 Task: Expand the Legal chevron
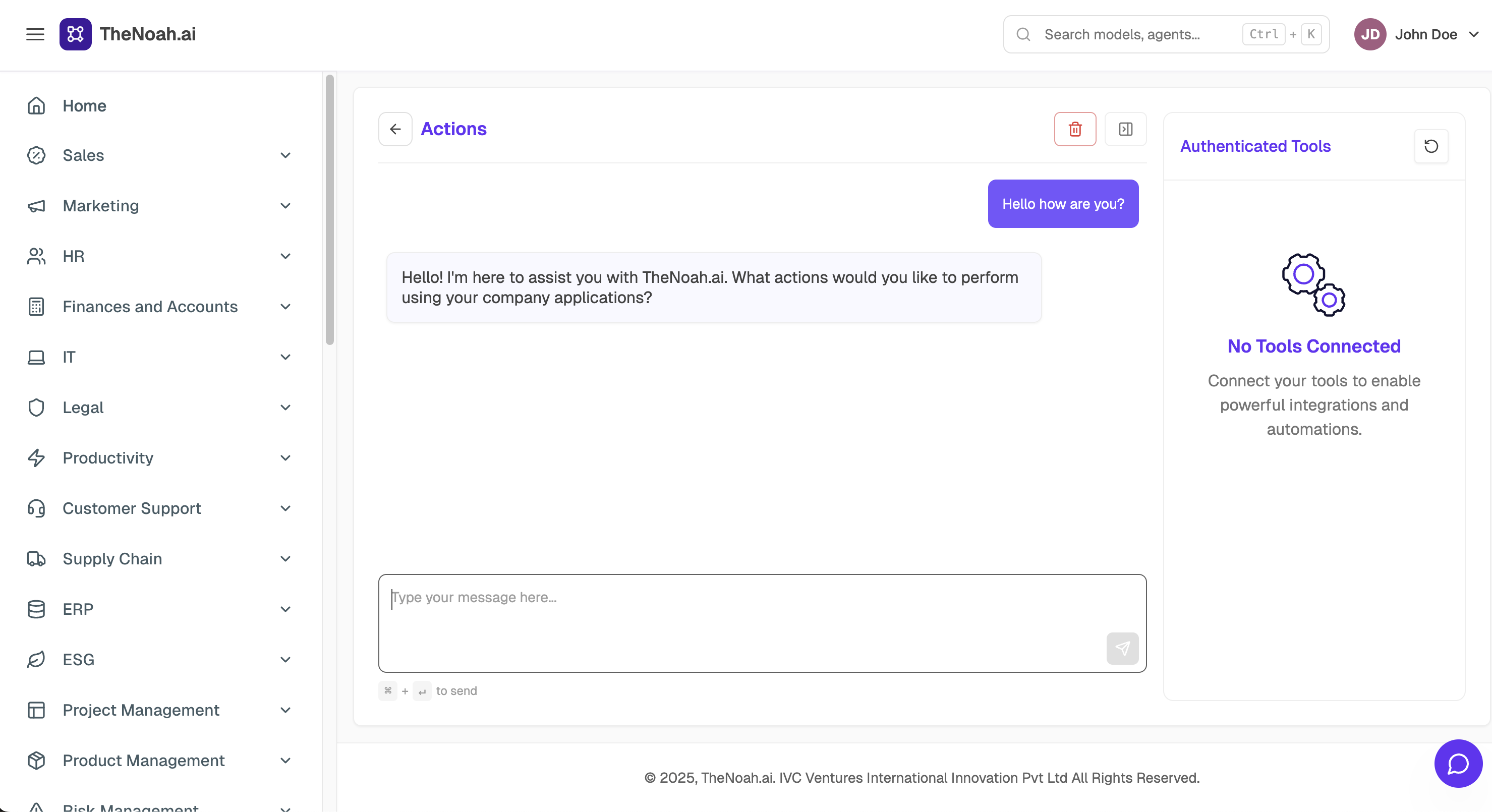point(285,407)
